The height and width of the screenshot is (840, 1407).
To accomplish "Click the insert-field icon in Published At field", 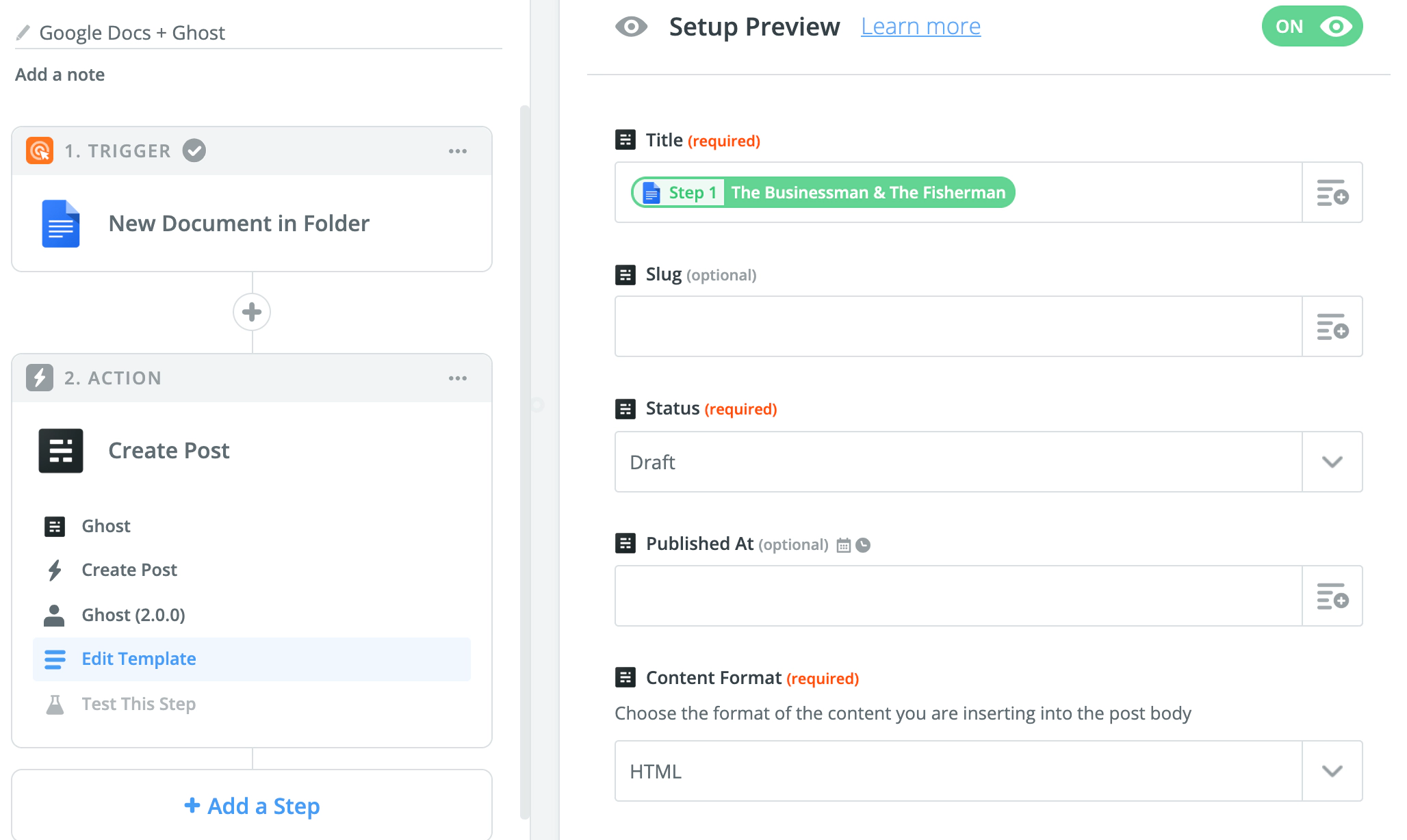I will point(1332,596).
